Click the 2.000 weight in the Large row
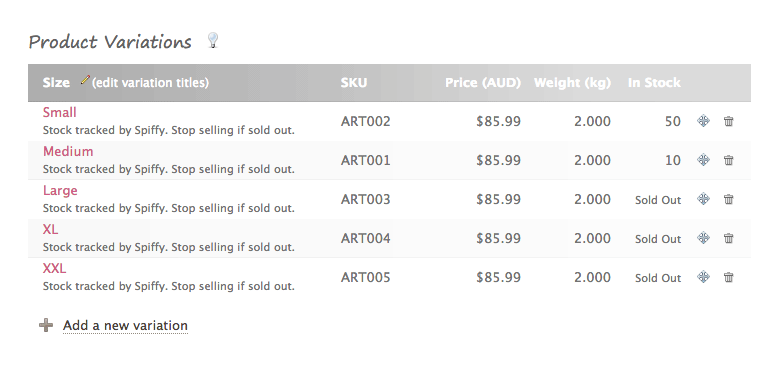779x374 pixels. [x=592, y=199]
